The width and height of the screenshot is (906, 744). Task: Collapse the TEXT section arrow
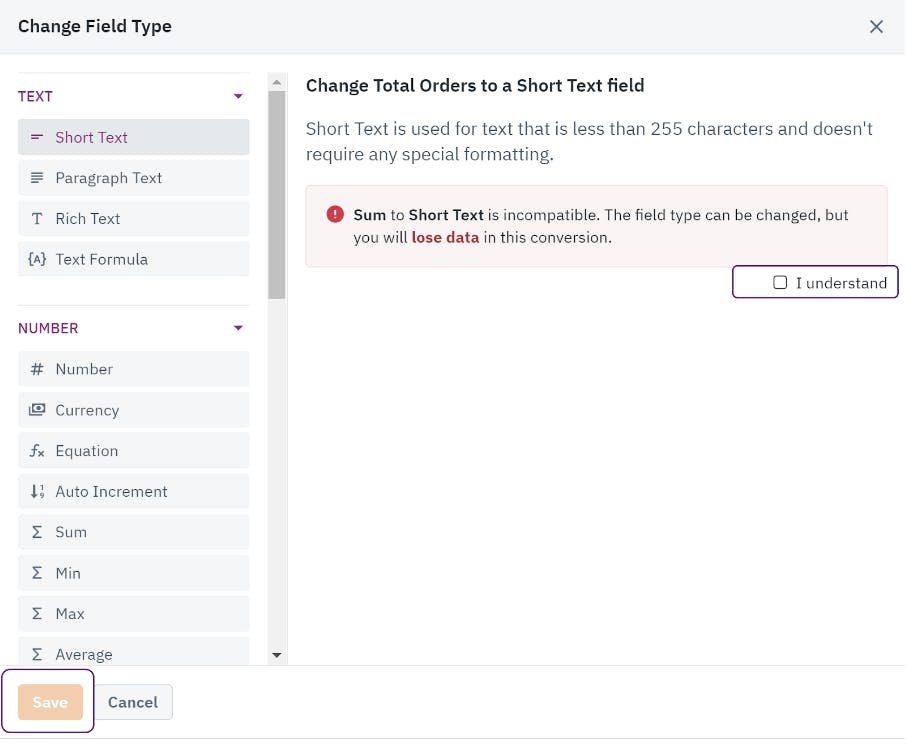coord(238,96)
